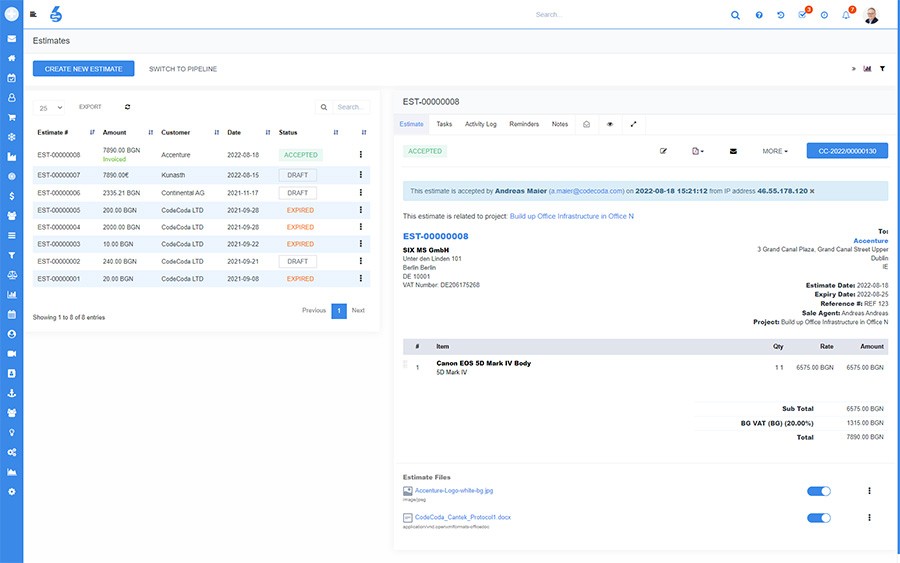Open the question mark help icon
900x563 pixels.
(759, 15)
